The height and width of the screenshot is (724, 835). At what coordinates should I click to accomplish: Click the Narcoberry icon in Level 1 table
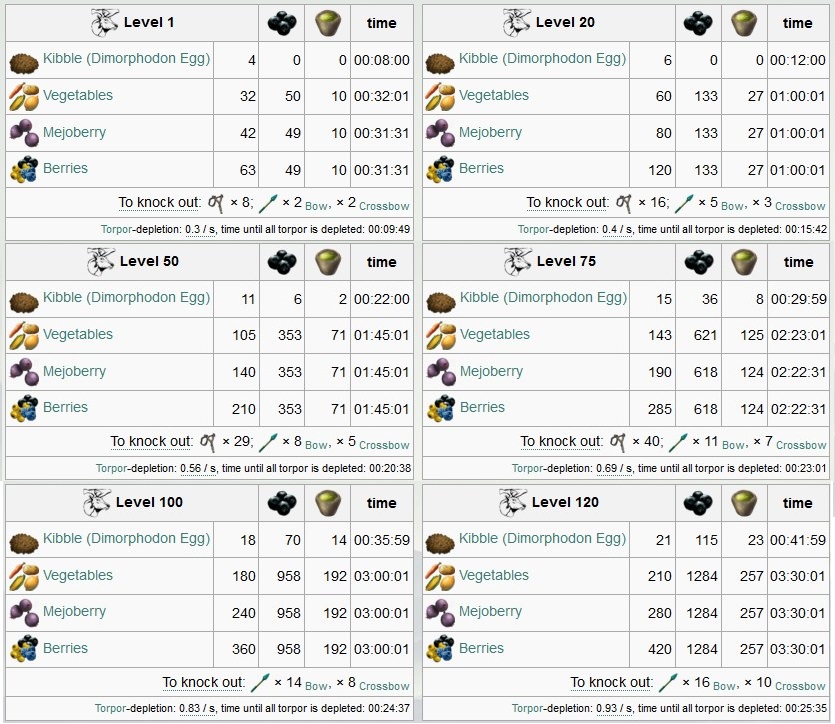click(x=282, y=23)
